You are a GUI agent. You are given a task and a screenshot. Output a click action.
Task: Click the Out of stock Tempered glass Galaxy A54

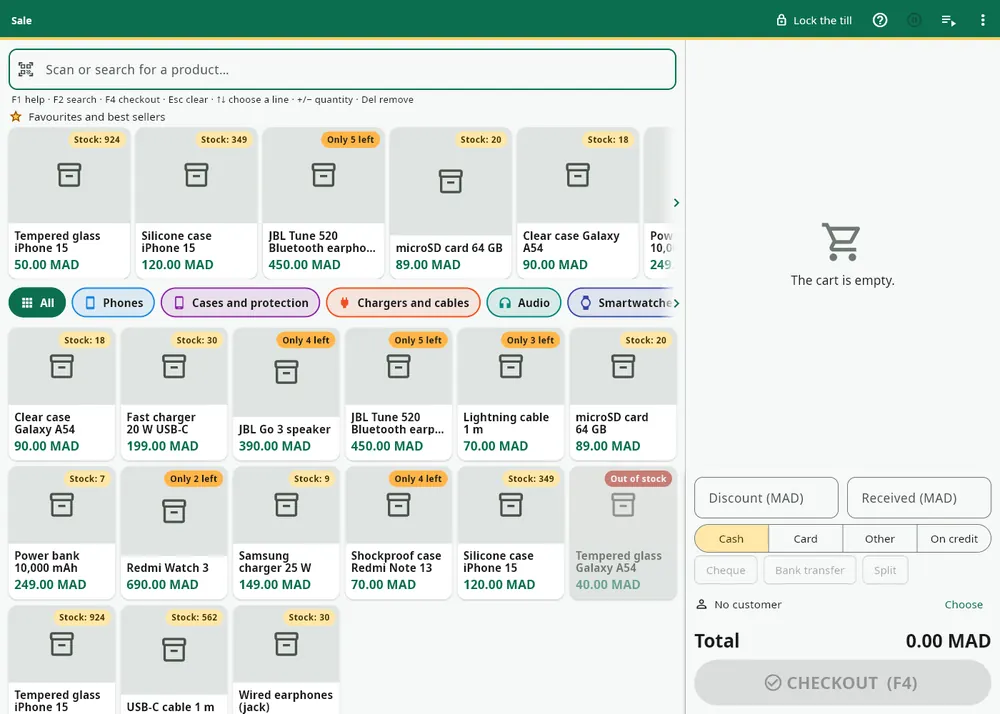(623, 533)
